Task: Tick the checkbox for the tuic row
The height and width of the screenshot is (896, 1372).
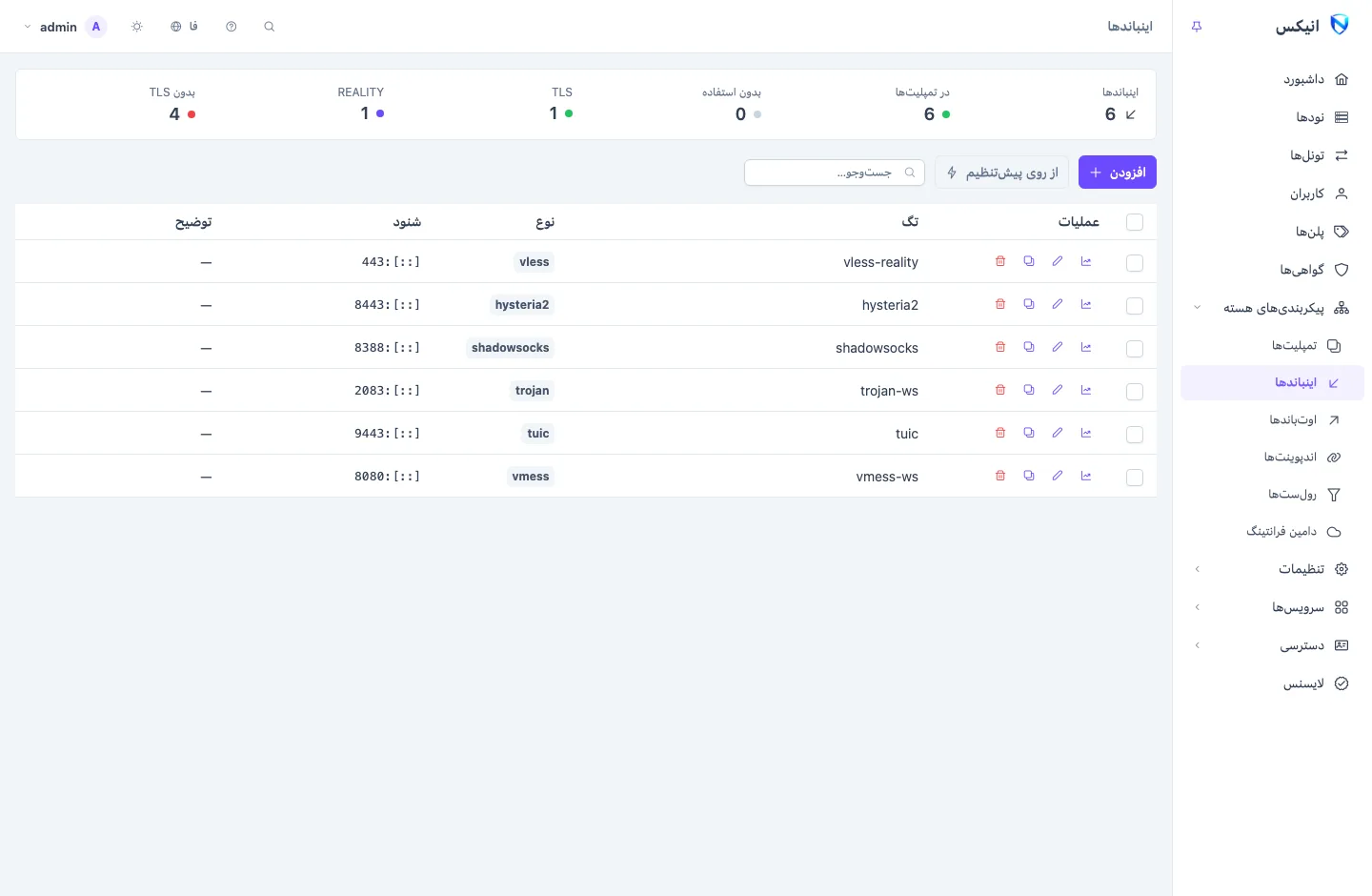Action: pos(1135,435)
